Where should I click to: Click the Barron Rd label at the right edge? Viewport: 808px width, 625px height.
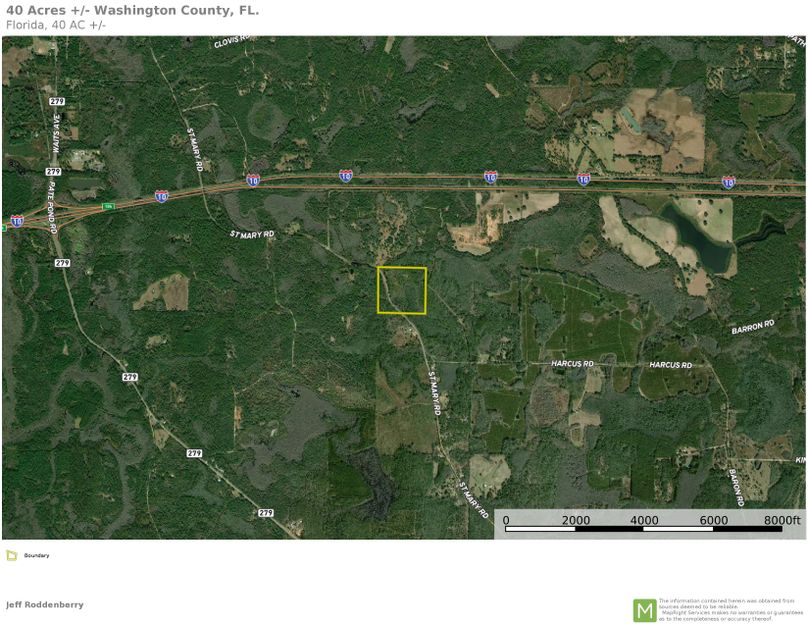point(753,327)
